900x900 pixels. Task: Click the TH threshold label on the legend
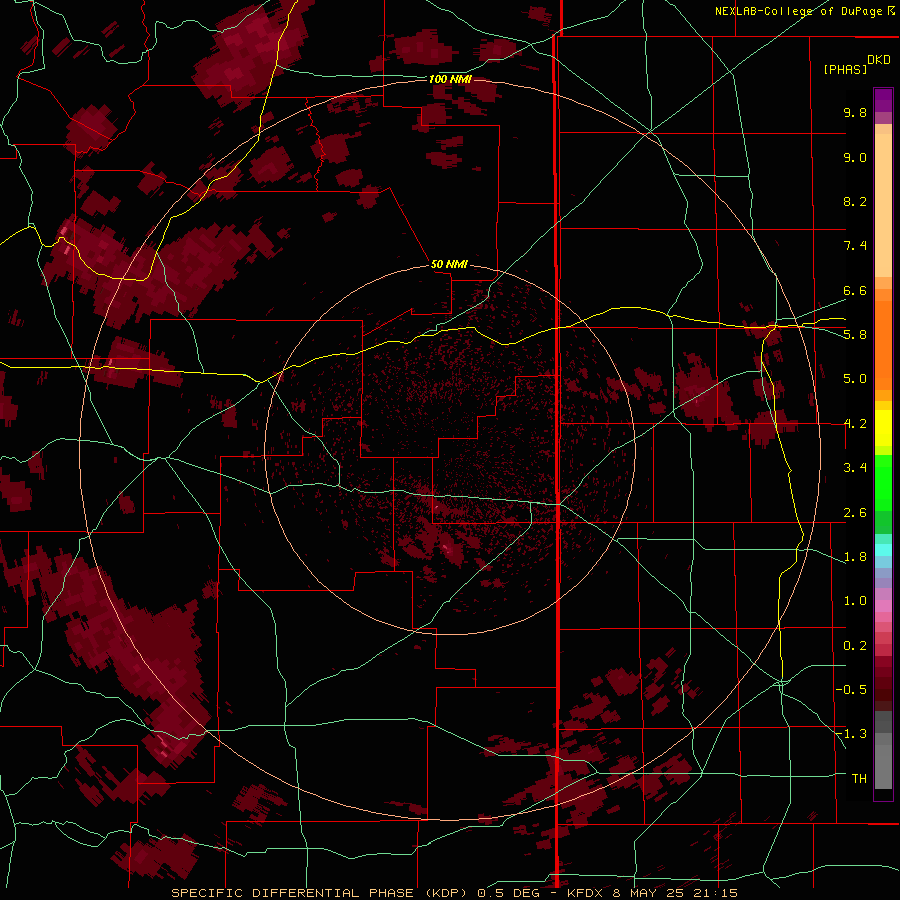pos(859,779)
